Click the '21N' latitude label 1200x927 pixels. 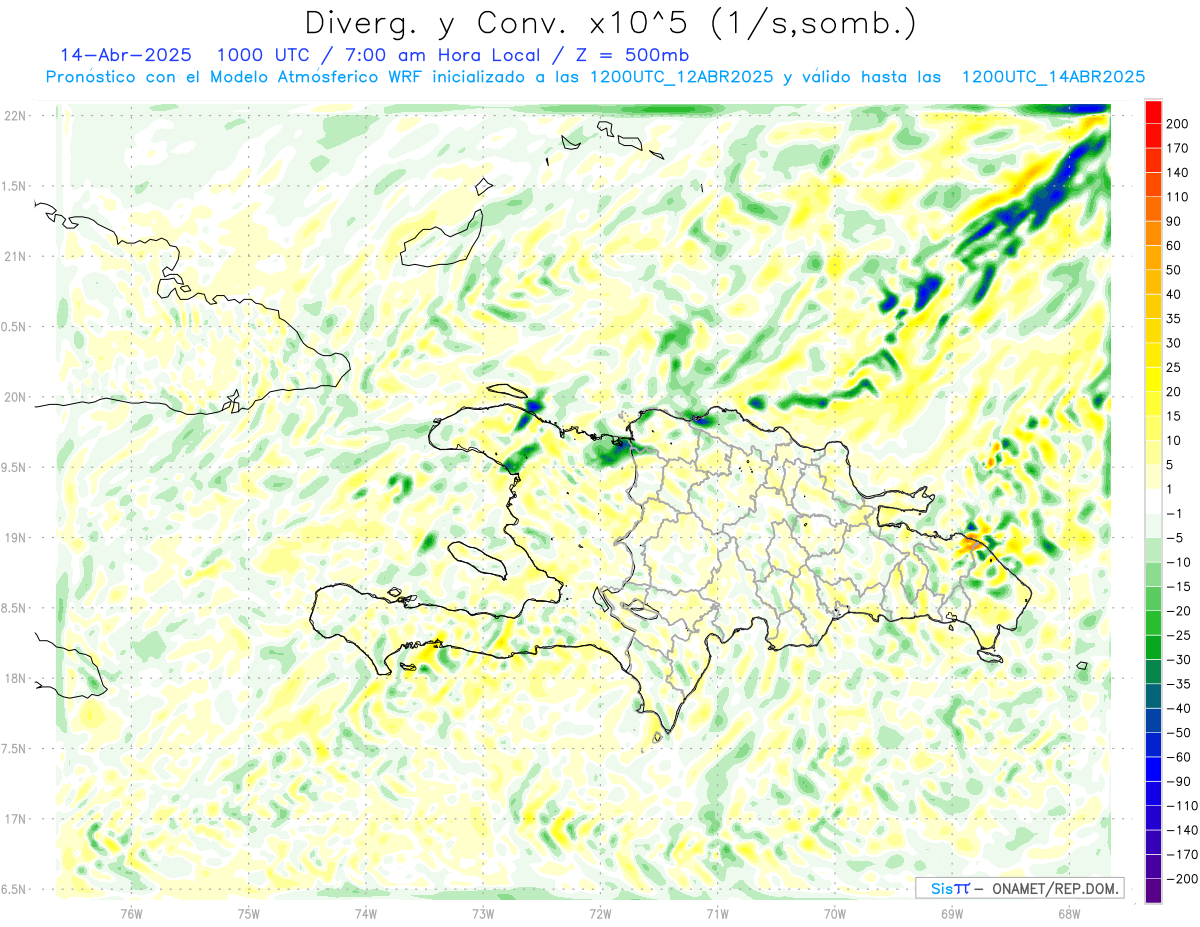tap(15, 256)
